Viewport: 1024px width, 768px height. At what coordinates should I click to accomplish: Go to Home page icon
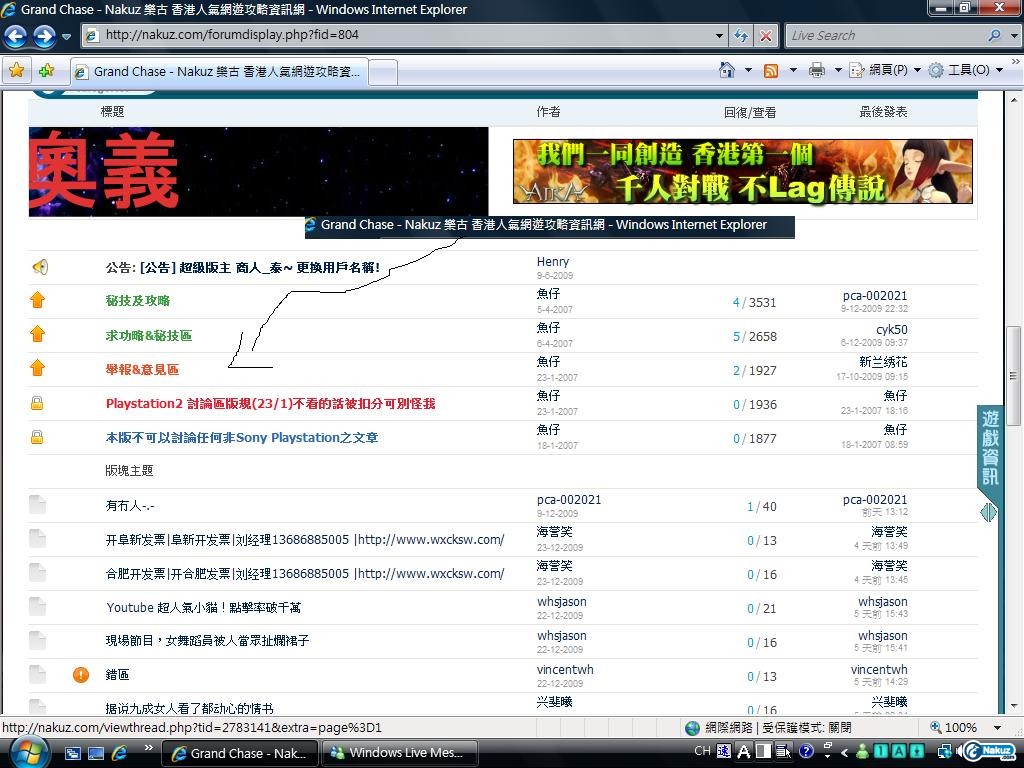point(728,70)
